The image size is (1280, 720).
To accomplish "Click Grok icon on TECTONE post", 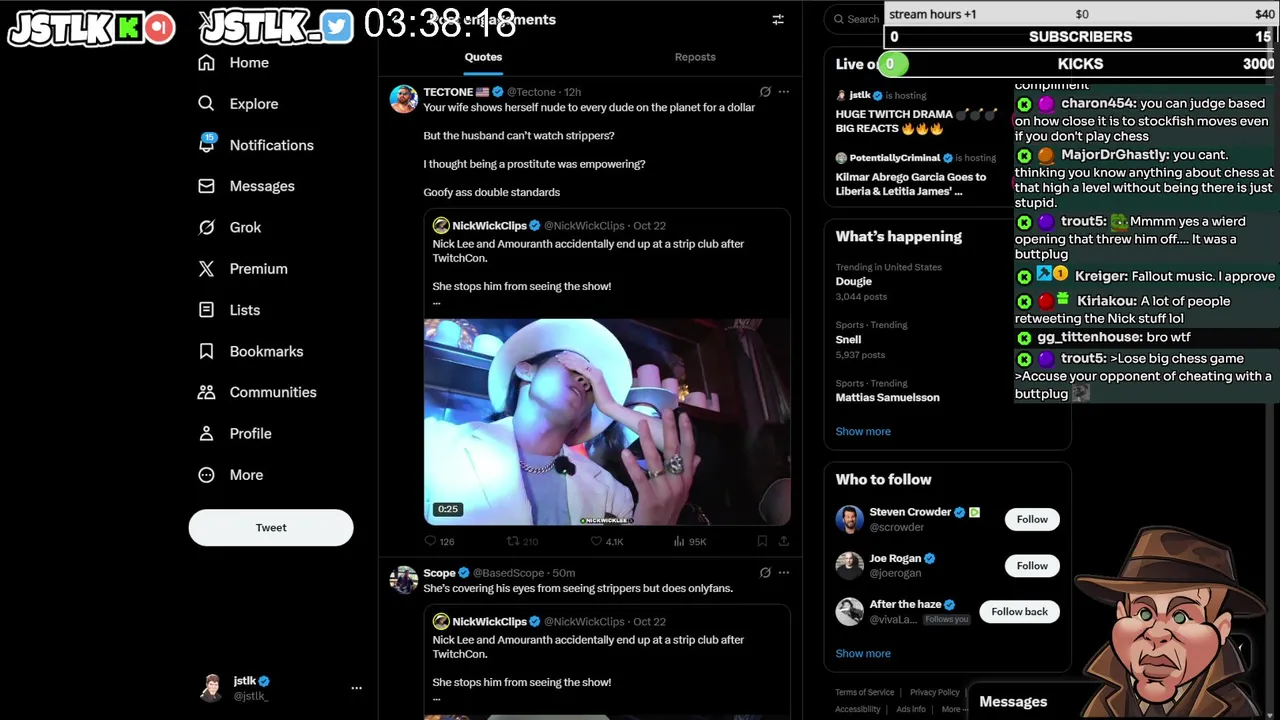I will 765,92.
